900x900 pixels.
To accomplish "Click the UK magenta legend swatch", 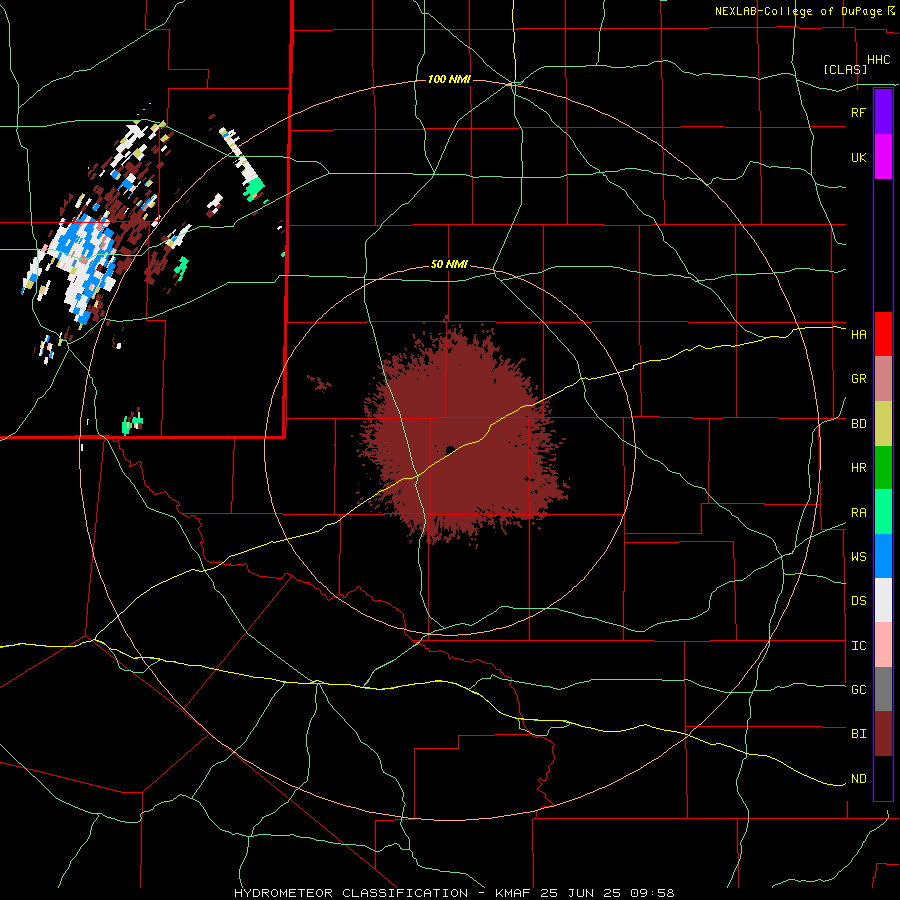I will (883, 157).
